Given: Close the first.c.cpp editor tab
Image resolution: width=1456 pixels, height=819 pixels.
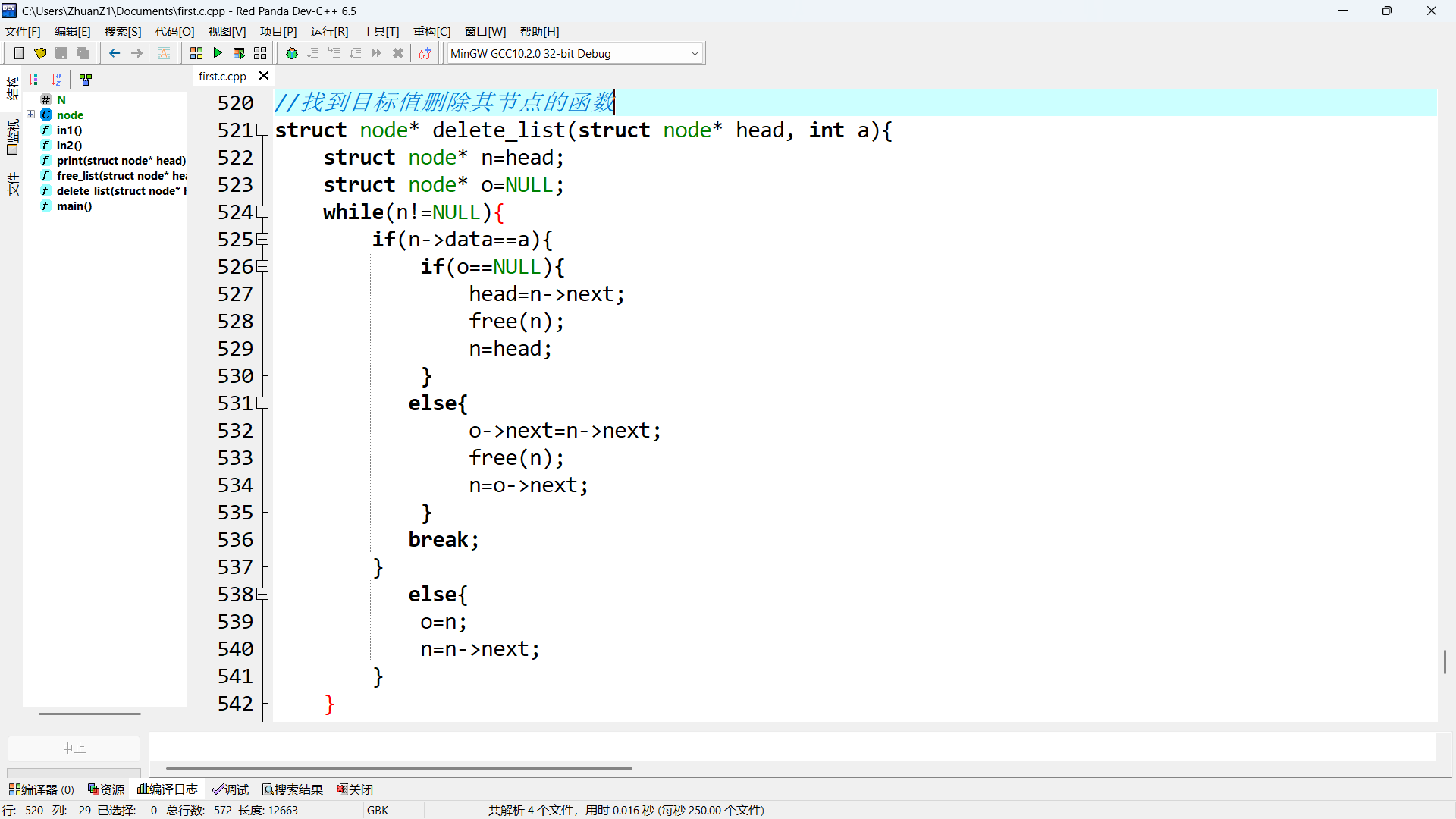Looking at the screenshot, I should point(264,76).
